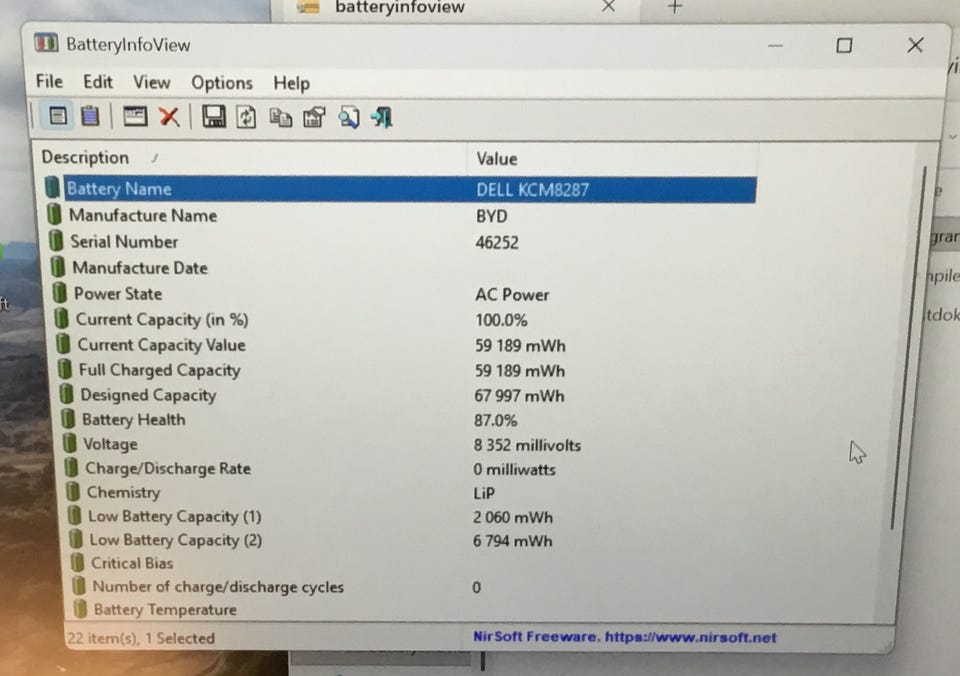Click the battery icon next to Battery Temperature

[x=80, y=609]
